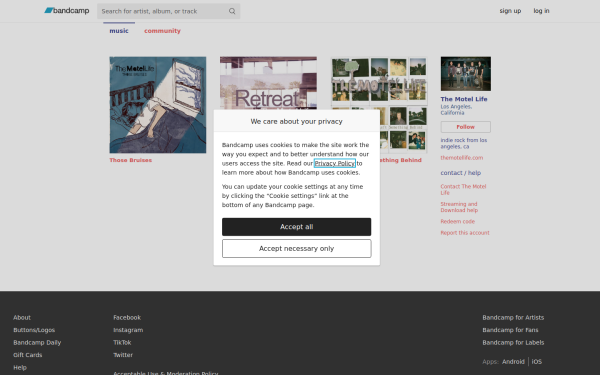Click The Motel Life band photo
This screenshot has width=600, height=375.
(466, 74)
